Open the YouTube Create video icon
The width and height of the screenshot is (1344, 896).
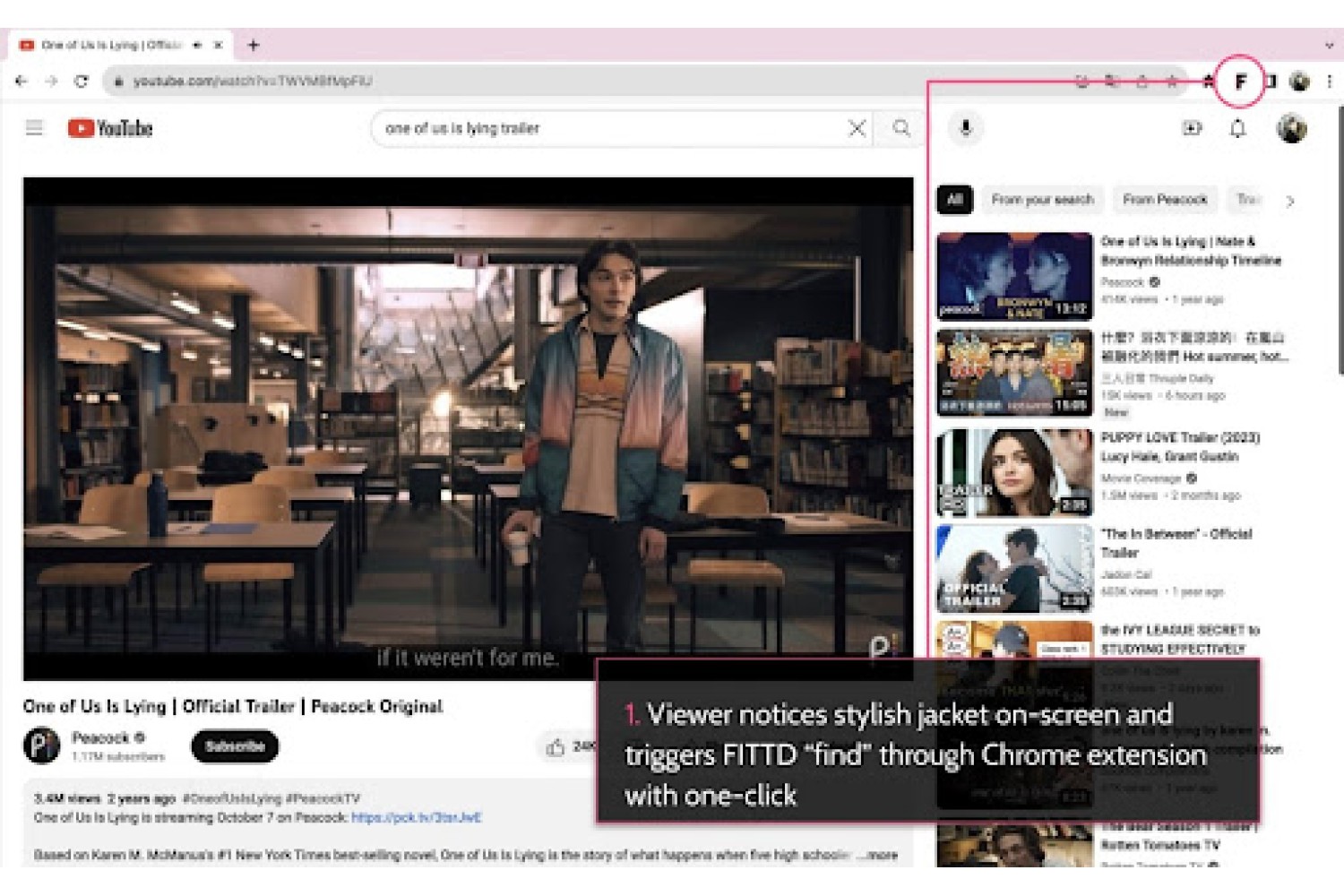[1192, 128]
